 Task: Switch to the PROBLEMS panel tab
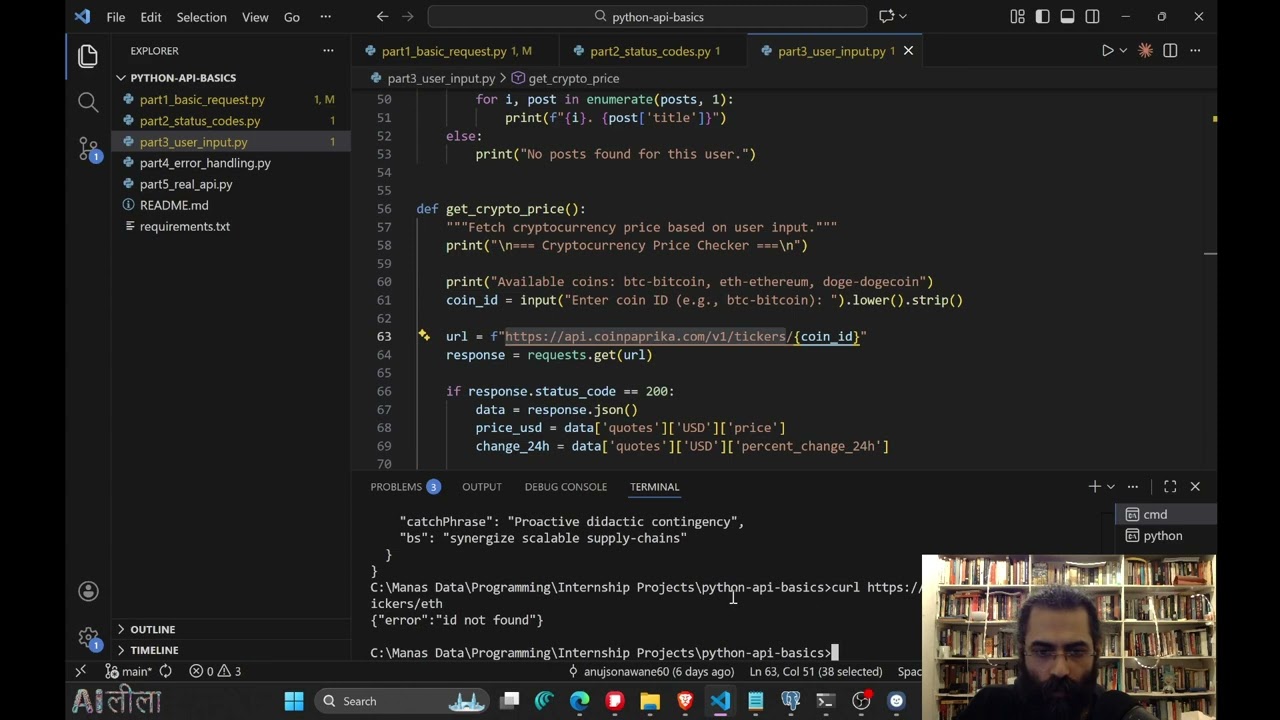405,487
